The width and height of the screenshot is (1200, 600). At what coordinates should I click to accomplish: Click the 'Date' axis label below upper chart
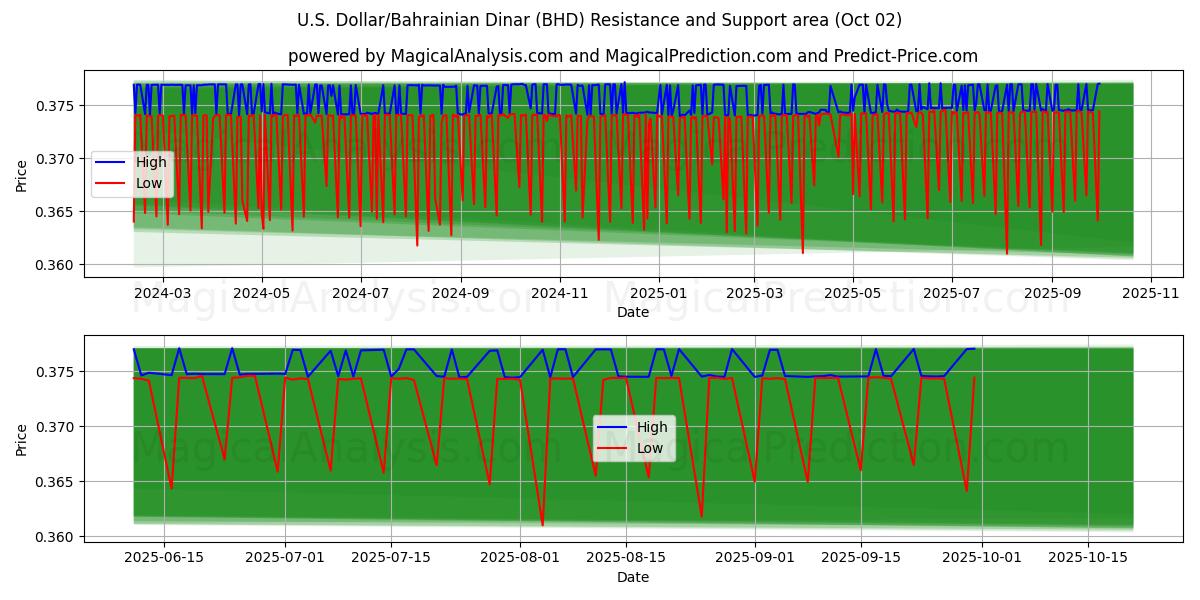(632, 312)
